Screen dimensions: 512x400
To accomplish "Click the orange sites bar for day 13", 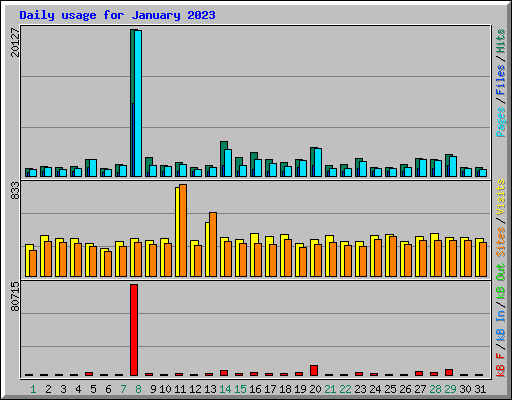I will pos(213,244).
